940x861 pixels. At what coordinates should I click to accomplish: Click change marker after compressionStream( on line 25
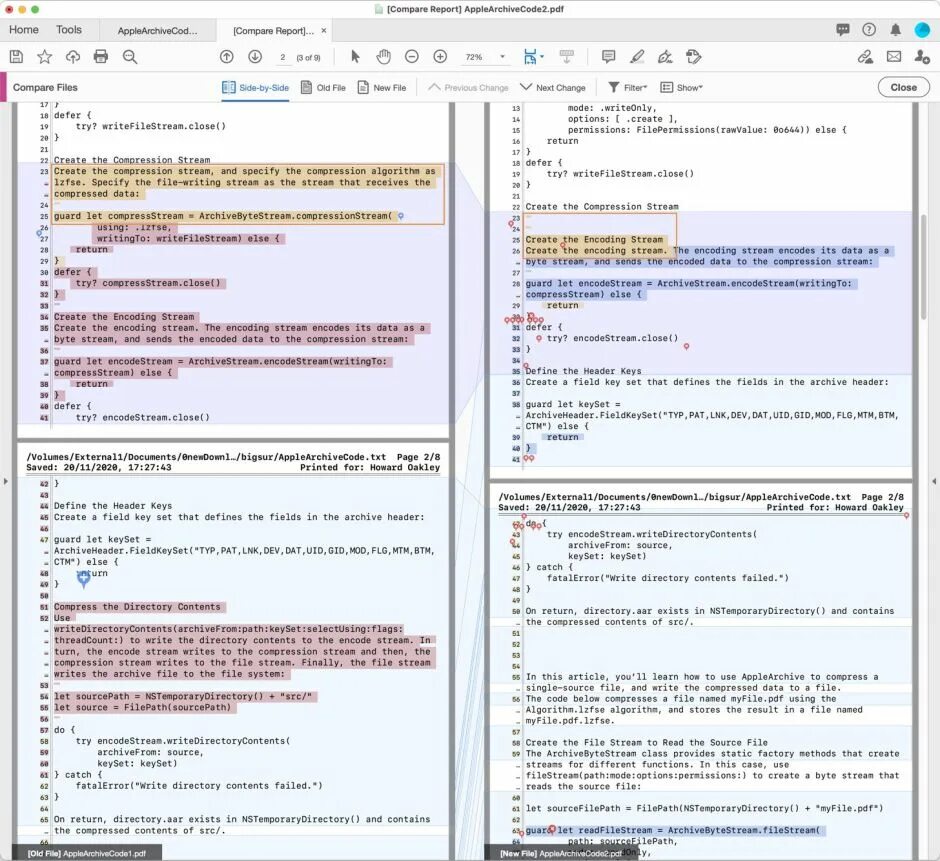pos(401,216)
